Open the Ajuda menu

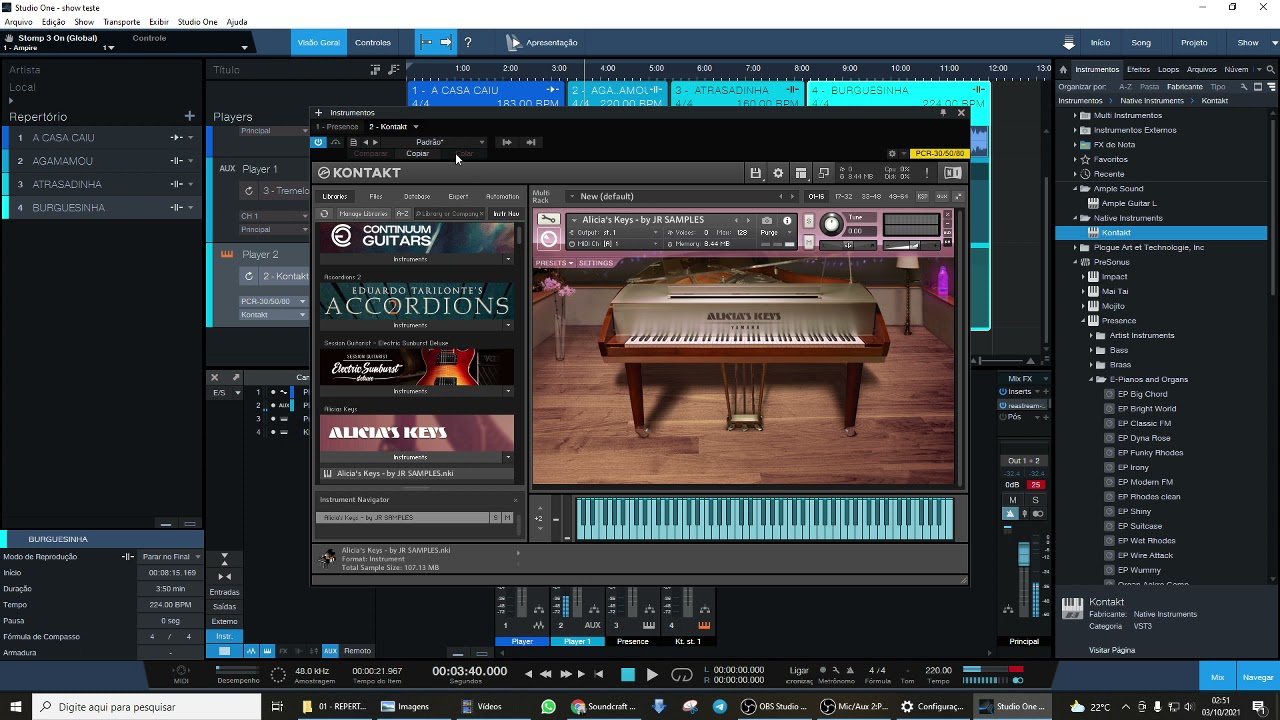(x=237, y=22)
